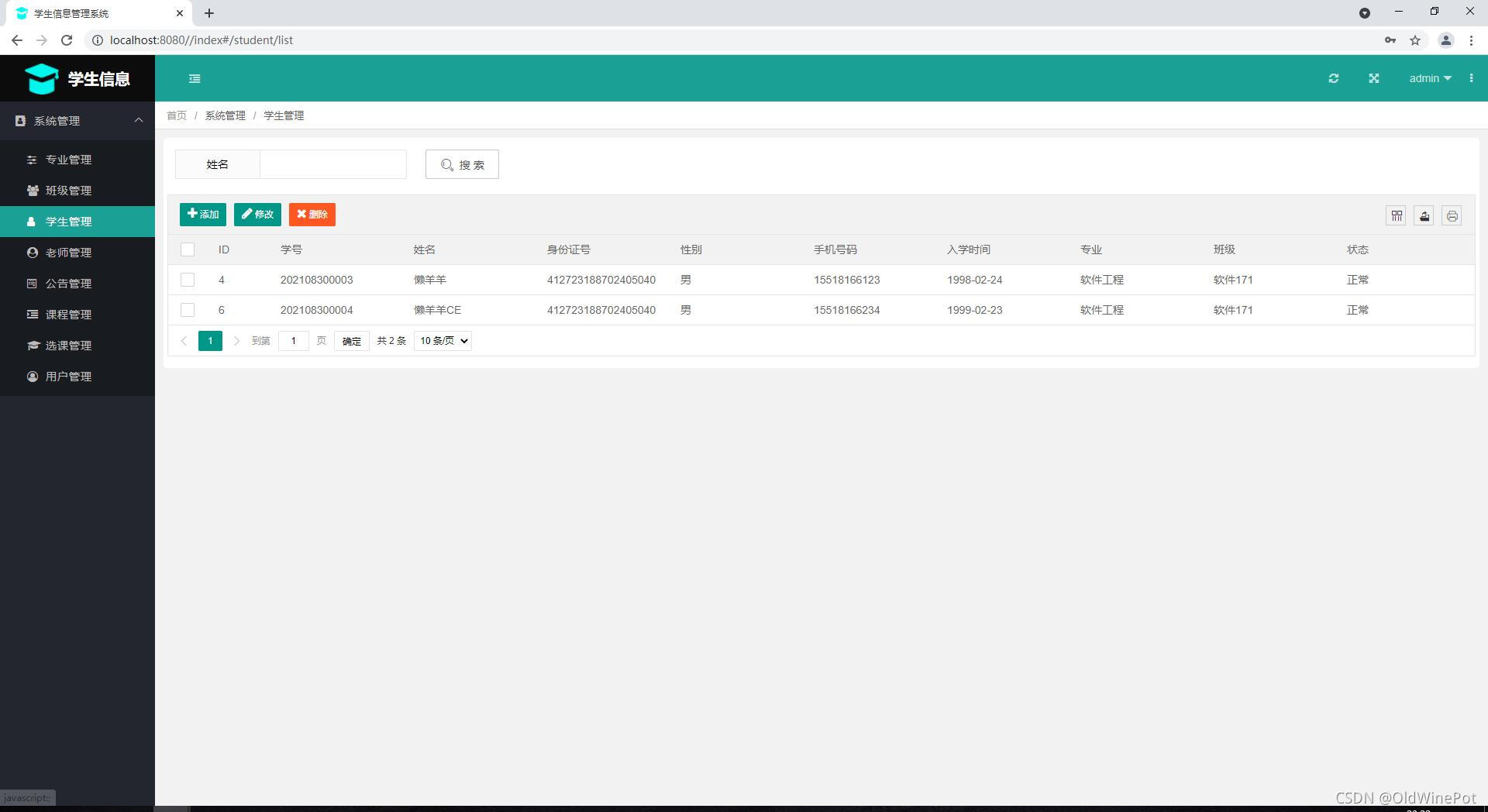Open a new browser tab with plus

[209, 13]
